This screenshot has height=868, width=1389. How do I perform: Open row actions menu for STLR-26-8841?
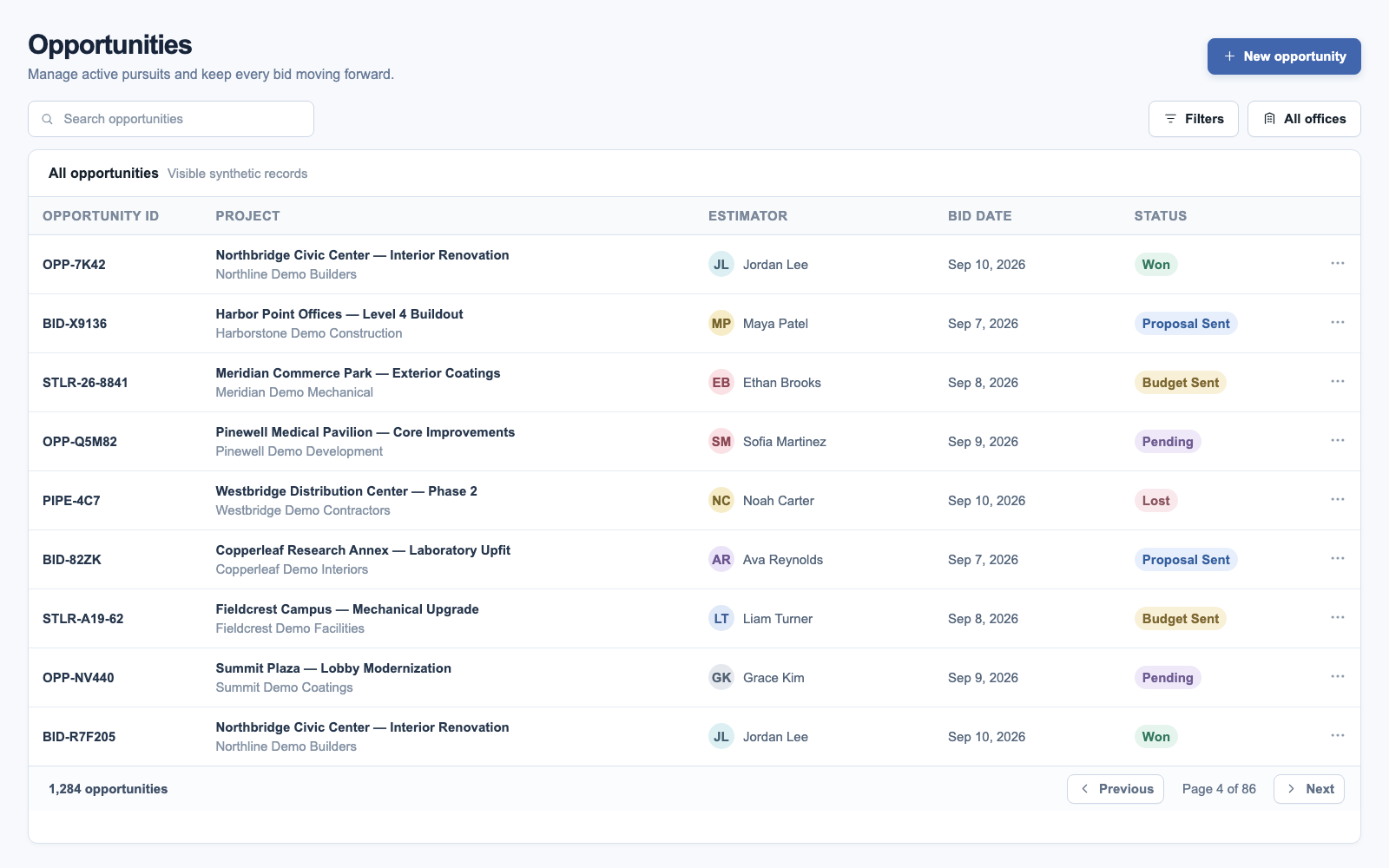(x=1337, y=381)
